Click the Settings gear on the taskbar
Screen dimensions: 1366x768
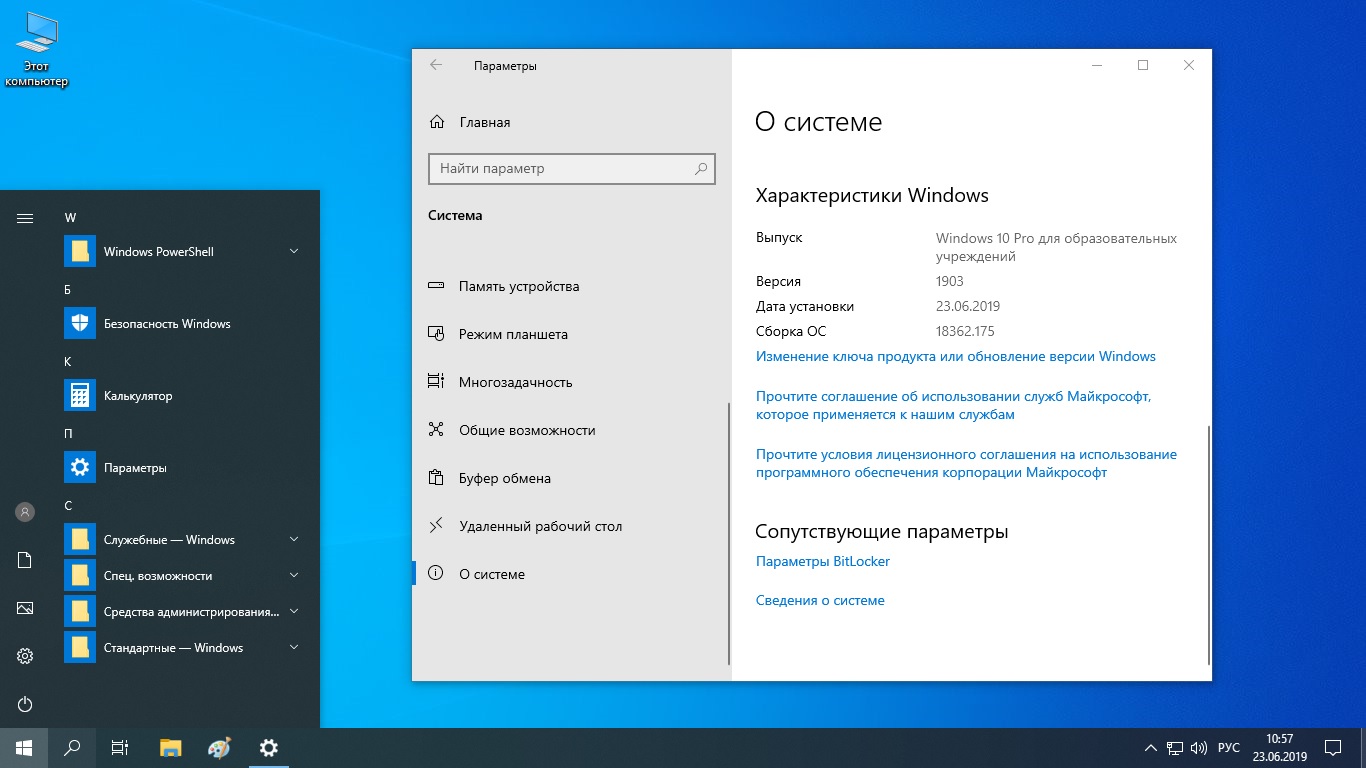click(x=268, y=748)
